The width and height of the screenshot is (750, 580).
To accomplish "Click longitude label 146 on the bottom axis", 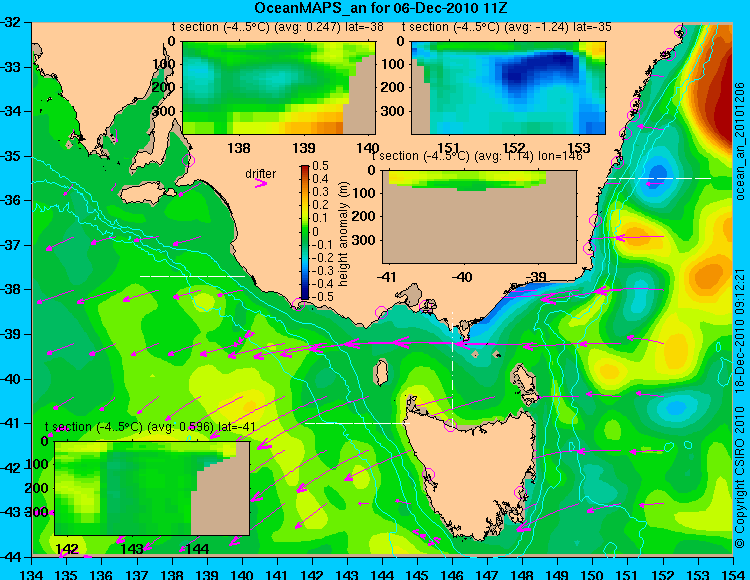I will (x=452, y=574).
